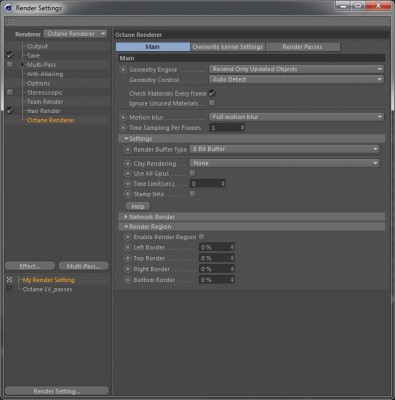Toggle the Save checkbox in the left list
The width and height of the screenshot is (395, 400).
(10, 55)
